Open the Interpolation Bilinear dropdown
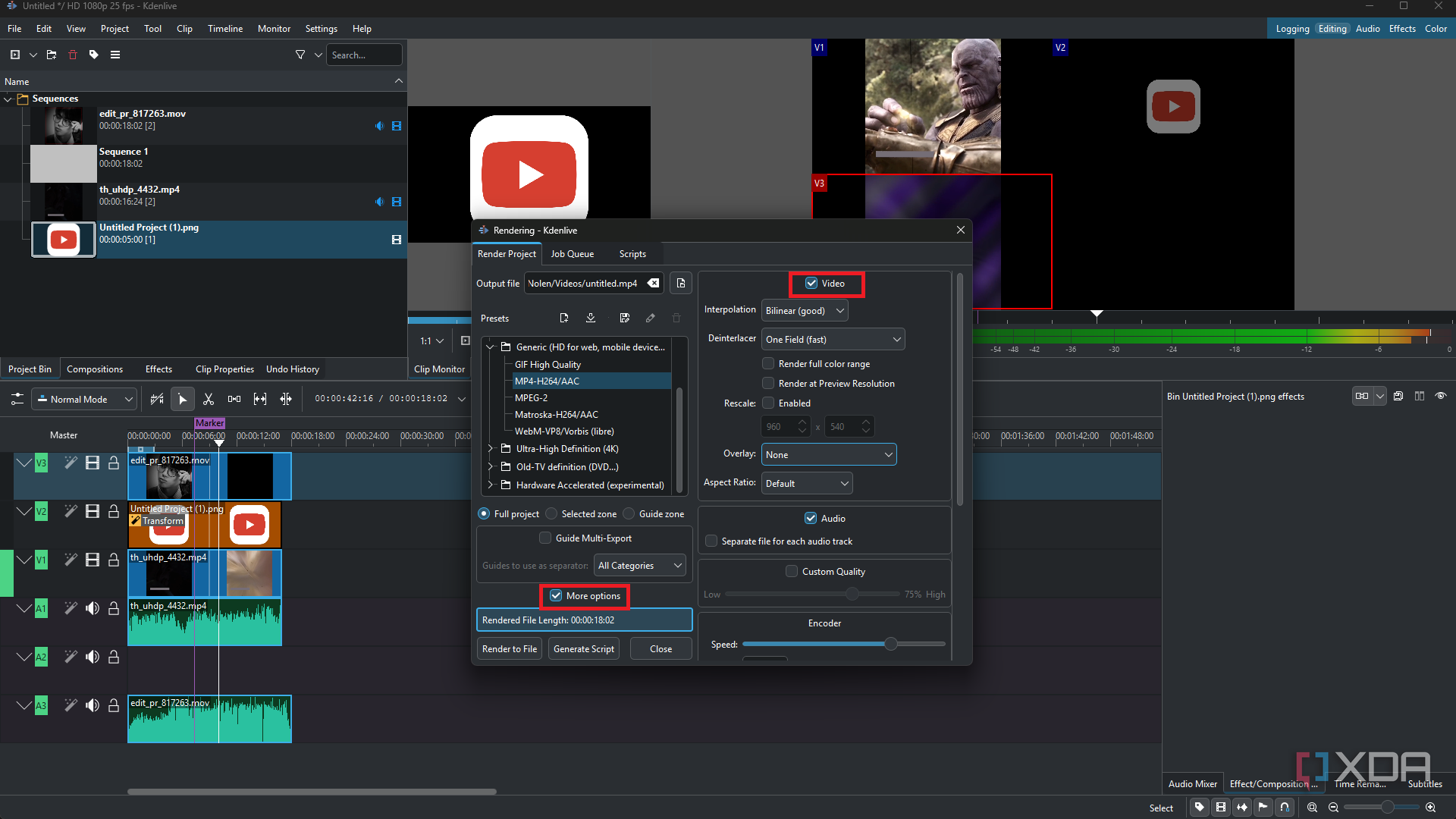 805,310
